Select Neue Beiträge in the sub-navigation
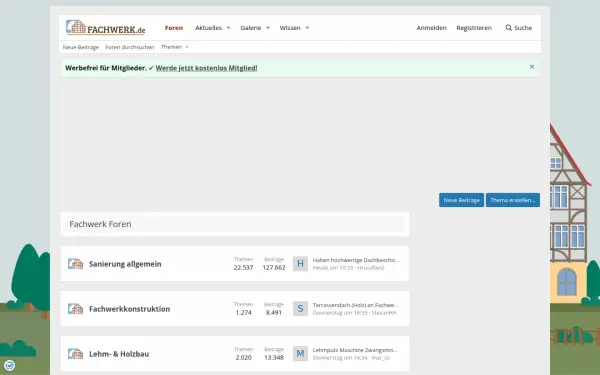Viewport: 600px width, 375px height. click(81, 47)
